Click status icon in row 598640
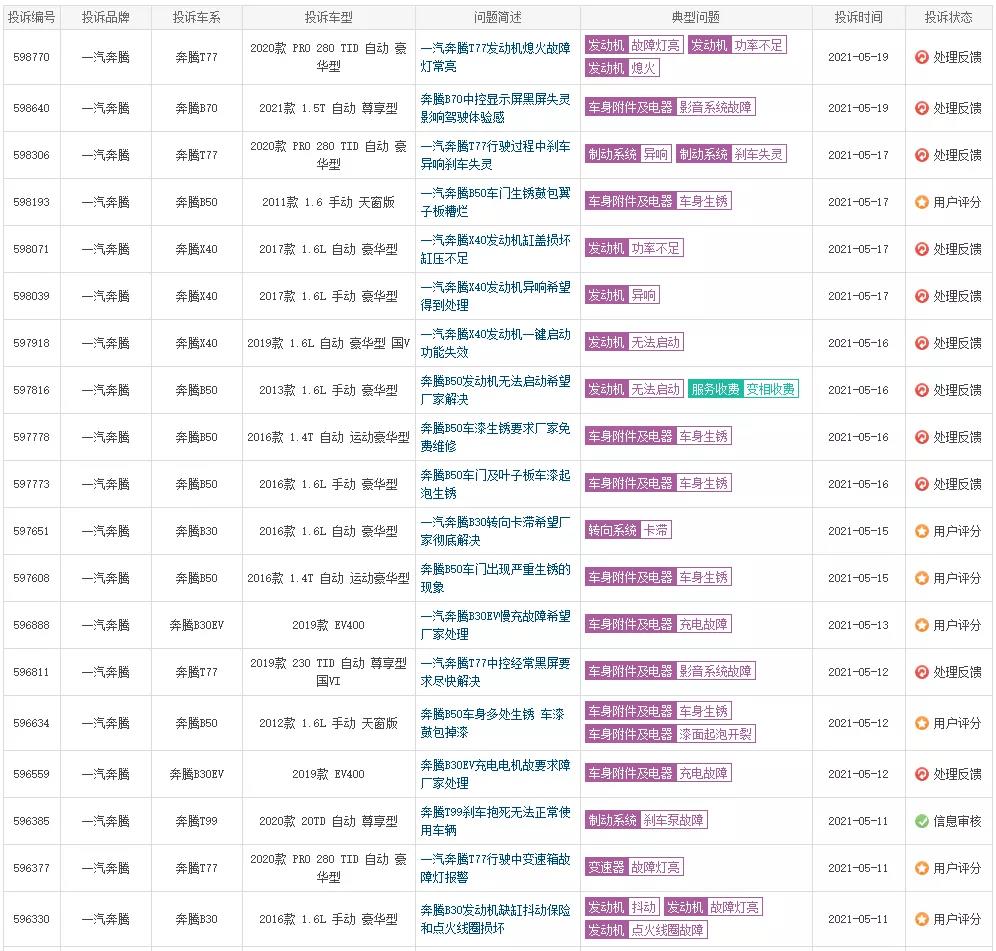The width and height of the screenshot is (996, 951). tap(921, 108)
